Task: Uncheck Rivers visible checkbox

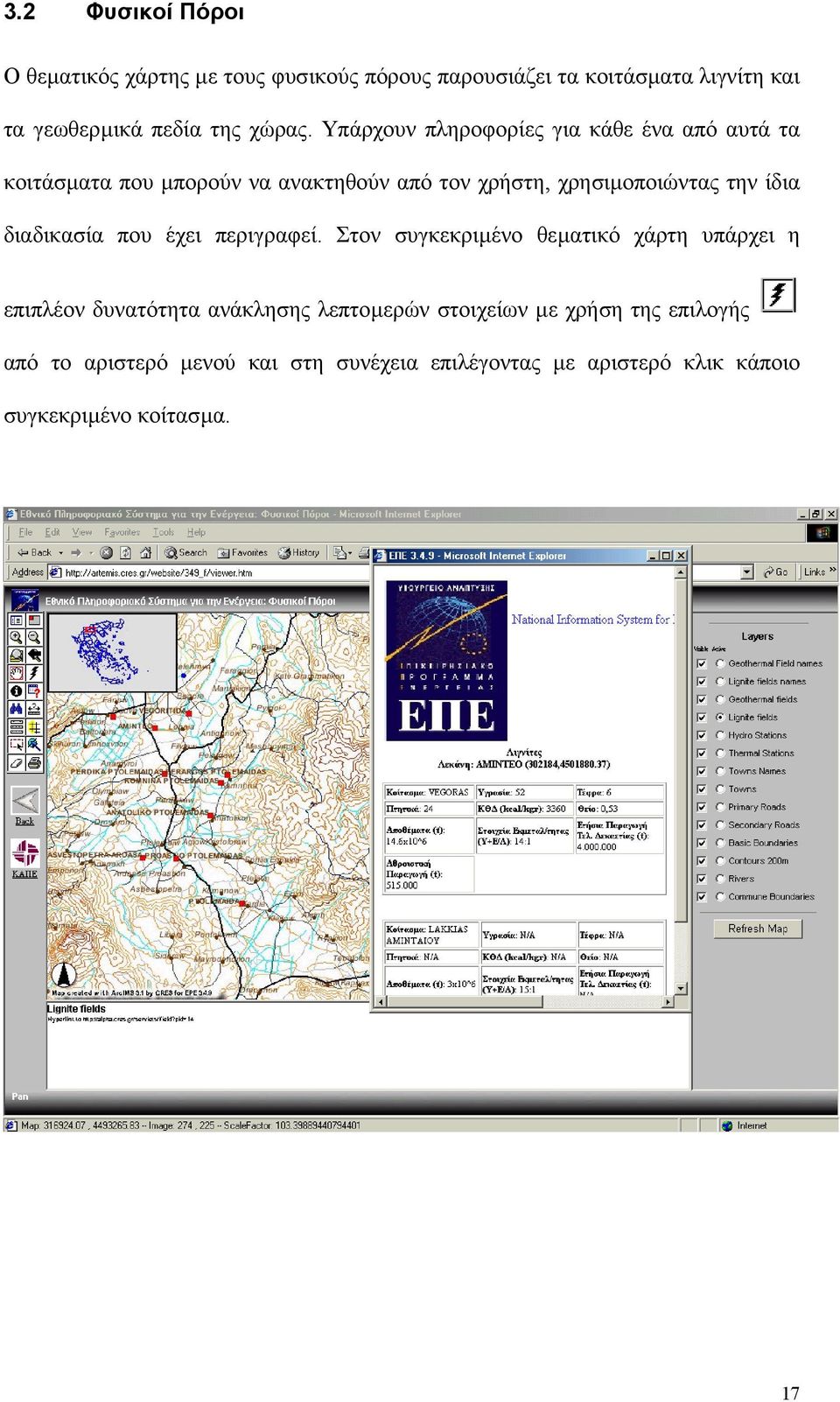Action: (x=702, y=879)
